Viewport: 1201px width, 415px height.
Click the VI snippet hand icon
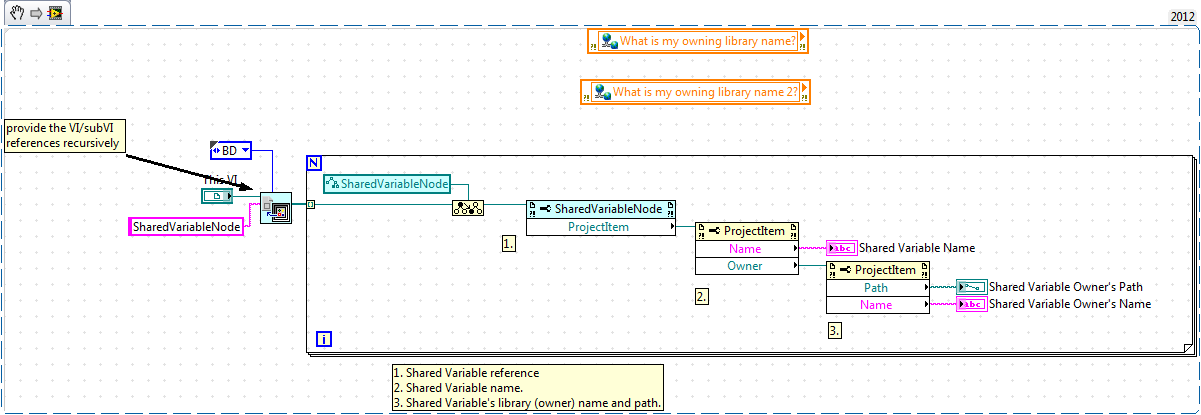pos(15,13)
